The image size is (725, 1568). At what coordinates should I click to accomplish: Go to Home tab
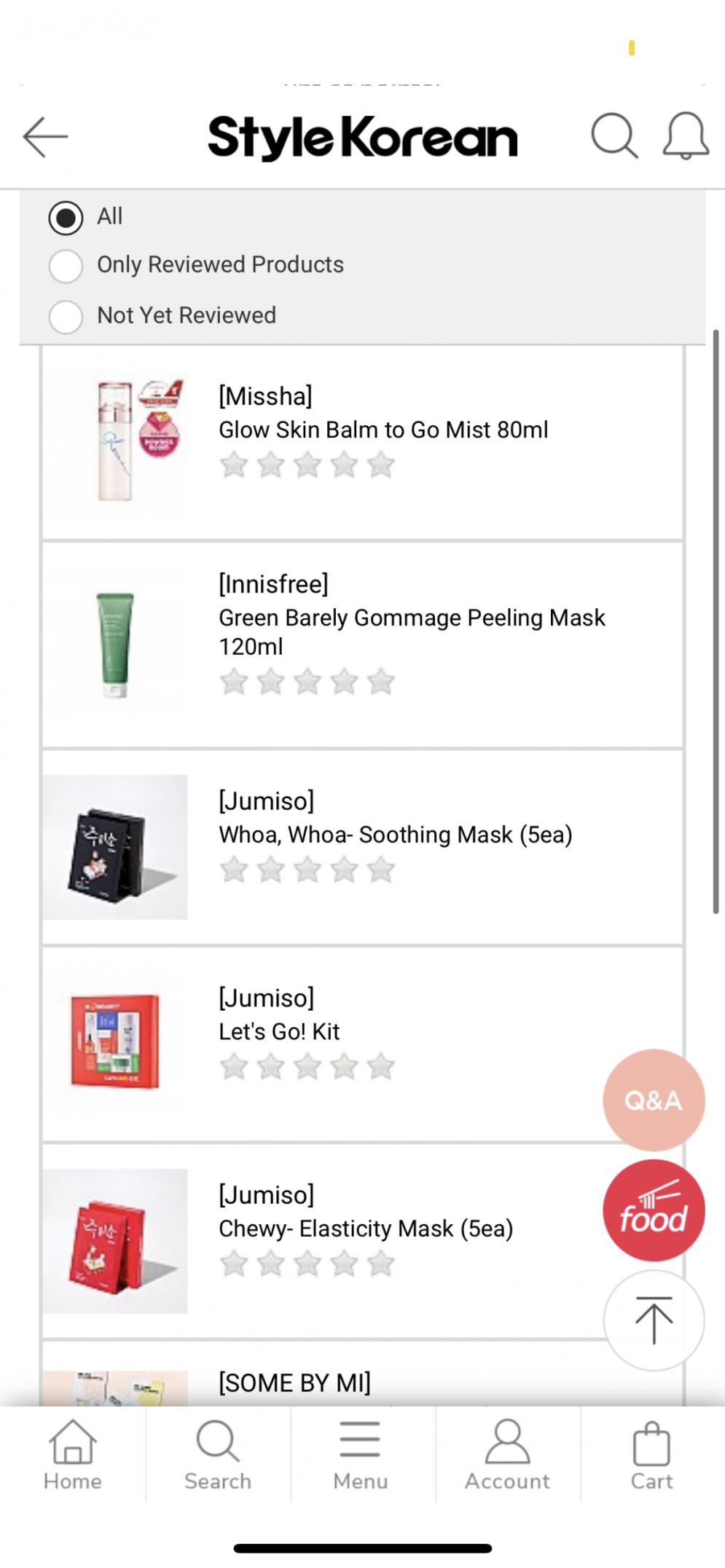click(72, 1454)
